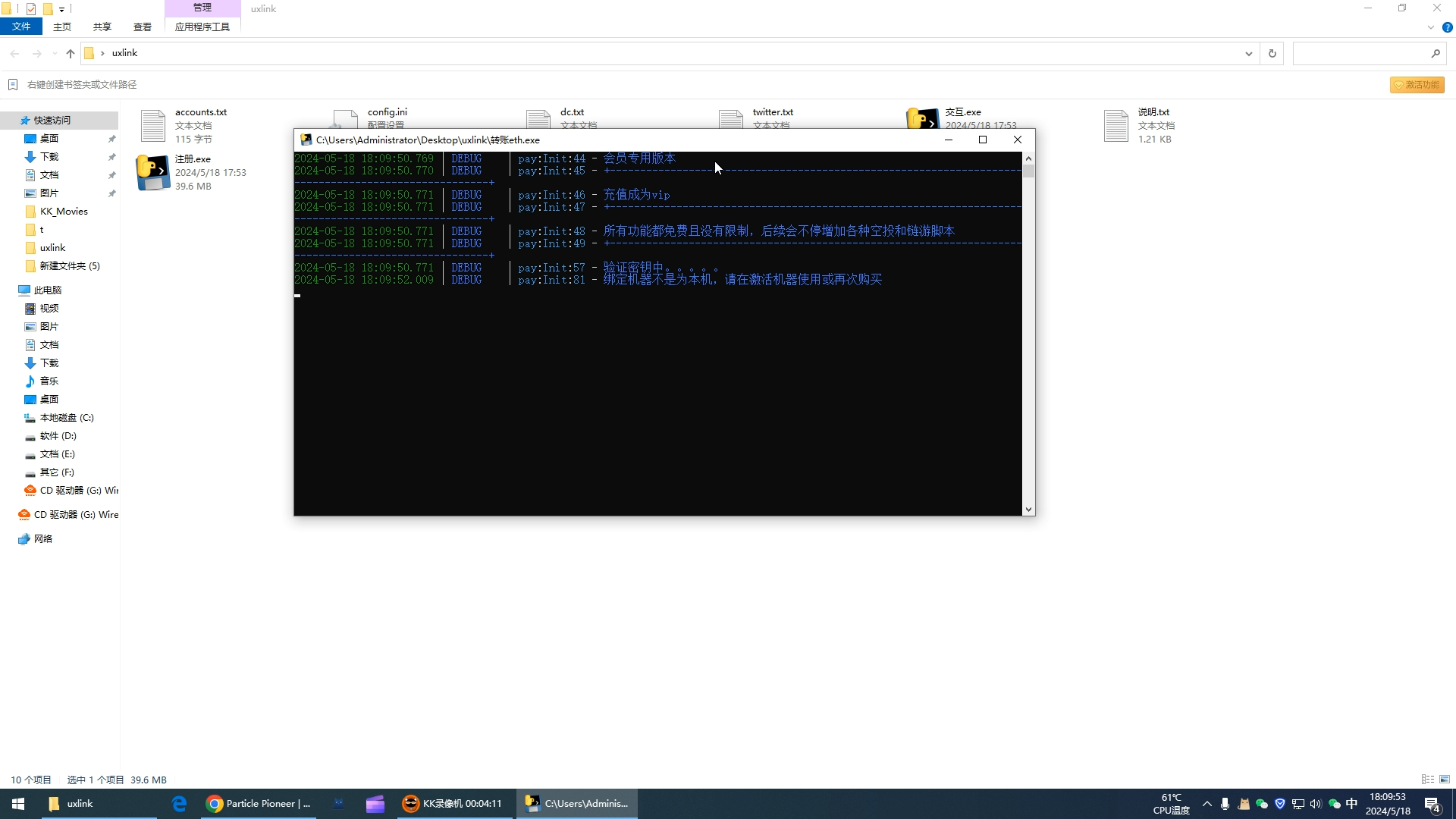This screenshot has width=1456, height=819.
Task: Click console scrollbar up arrow
Action: pos(1028,158)
